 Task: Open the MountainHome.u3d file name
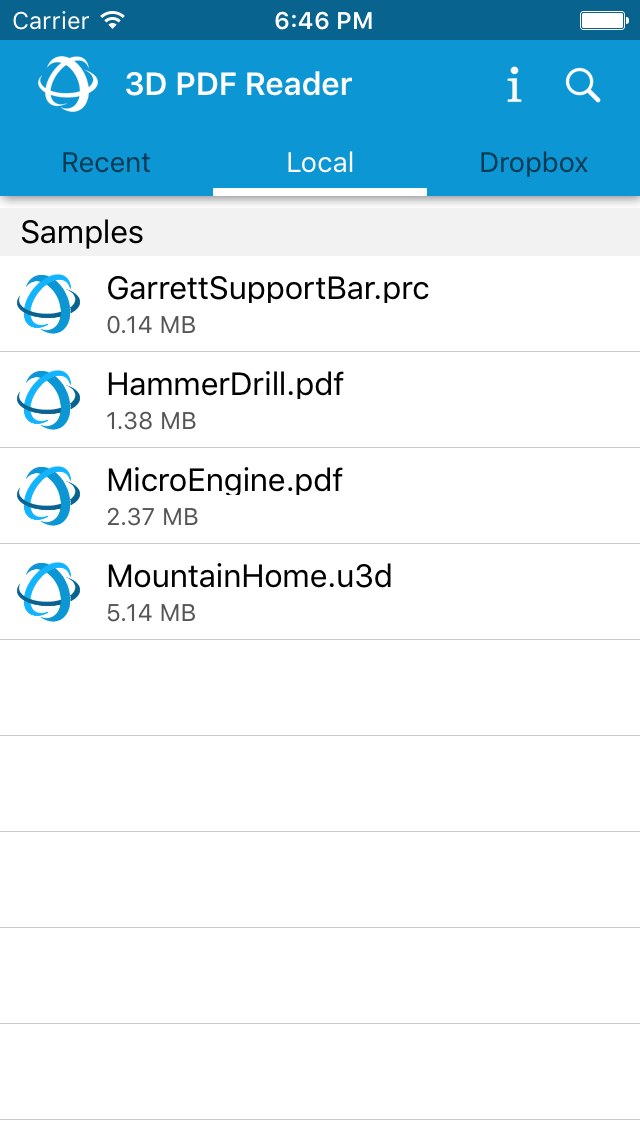249,577
